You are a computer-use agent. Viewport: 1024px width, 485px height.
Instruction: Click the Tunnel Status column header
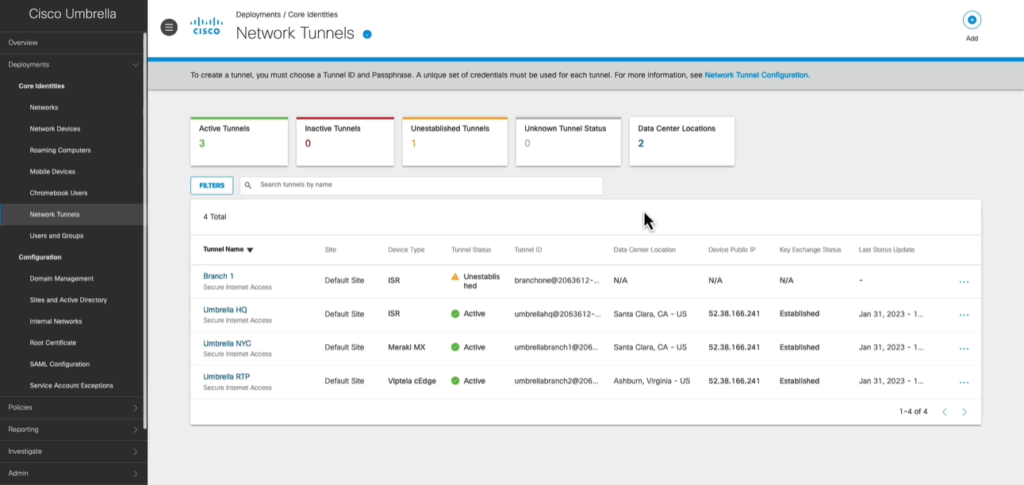471,250
